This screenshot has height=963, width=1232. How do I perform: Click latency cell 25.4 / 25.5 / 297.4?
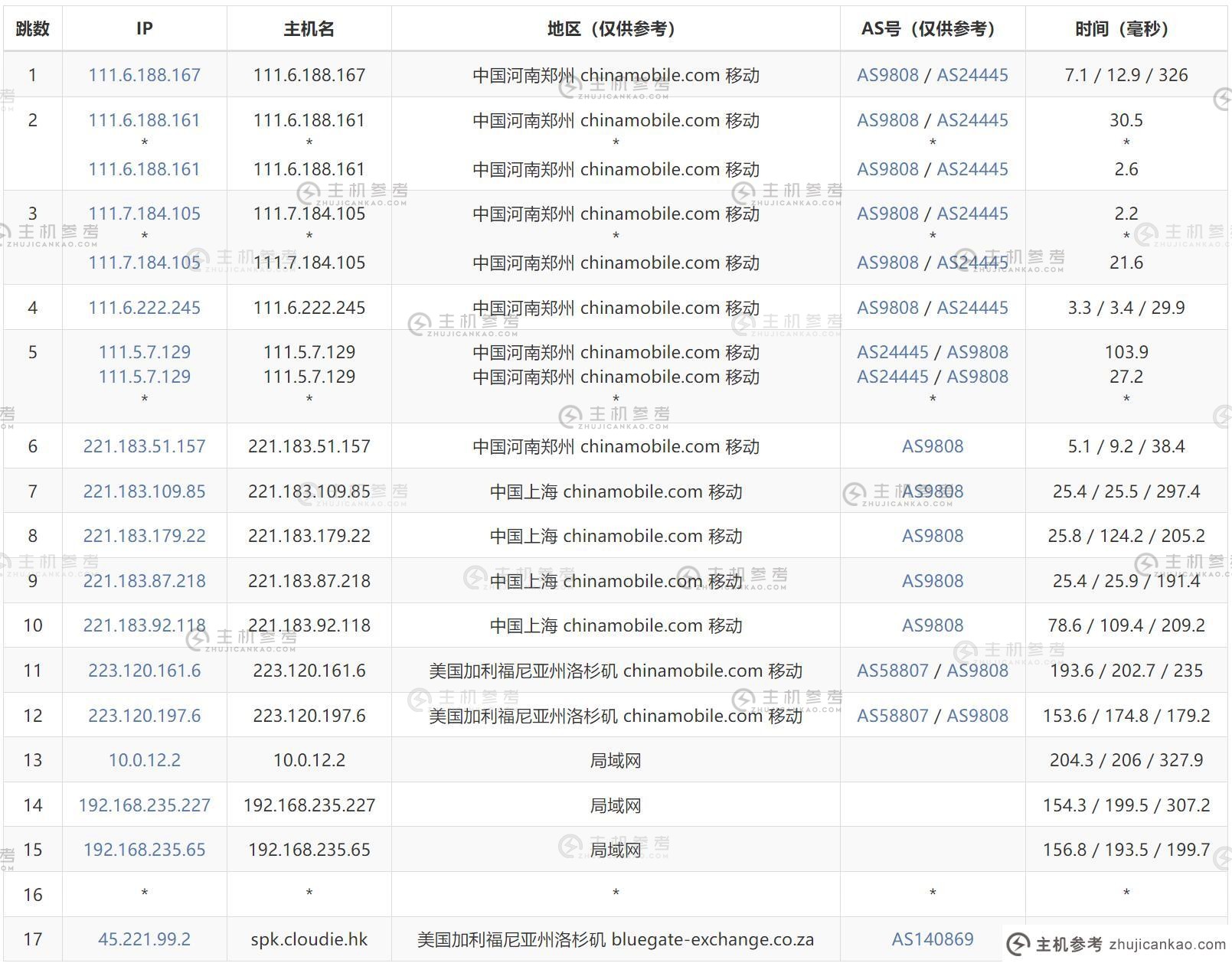click(1126, 491)
